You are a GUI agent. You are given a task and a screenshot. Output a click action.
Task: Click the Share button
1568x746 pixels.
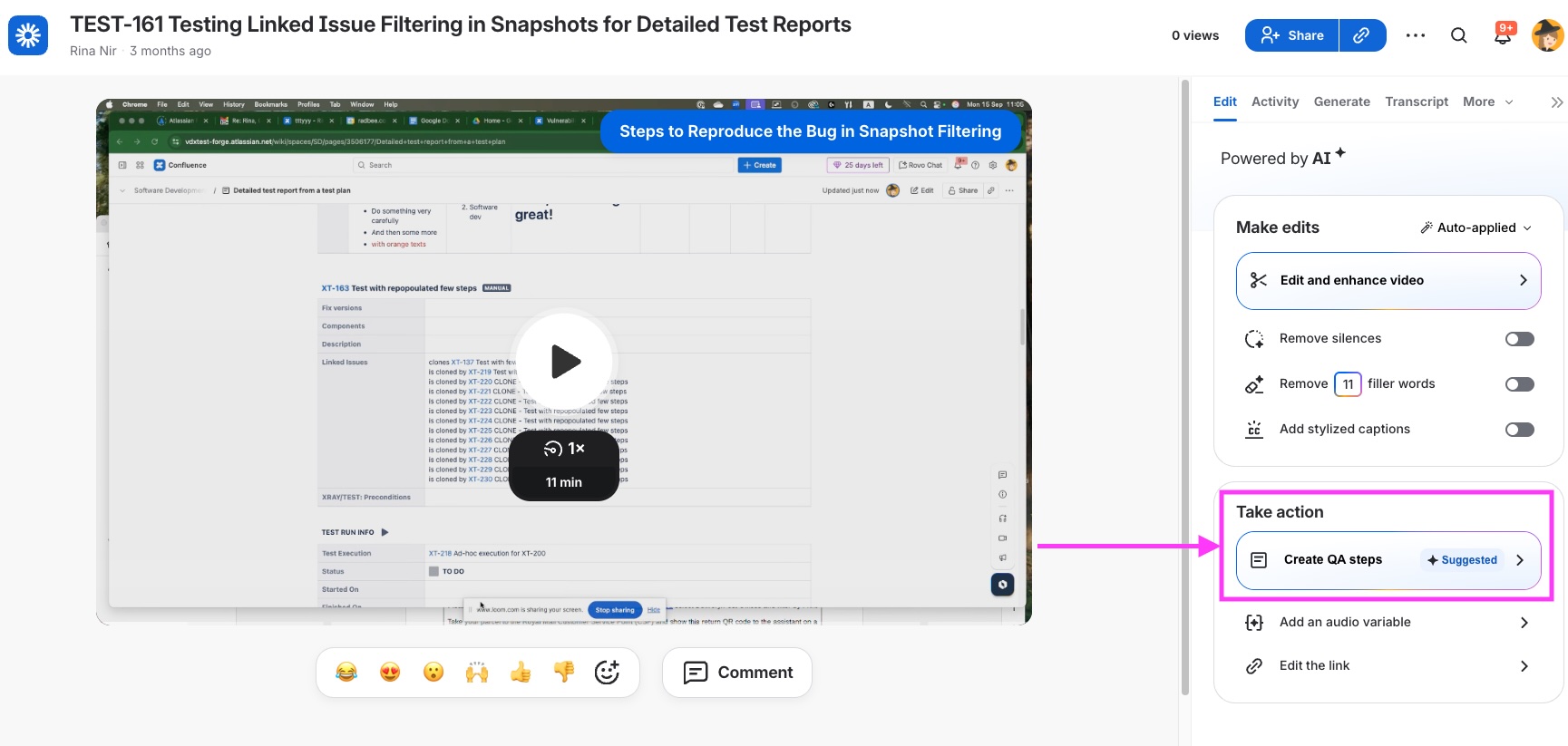coord(1291,35)
